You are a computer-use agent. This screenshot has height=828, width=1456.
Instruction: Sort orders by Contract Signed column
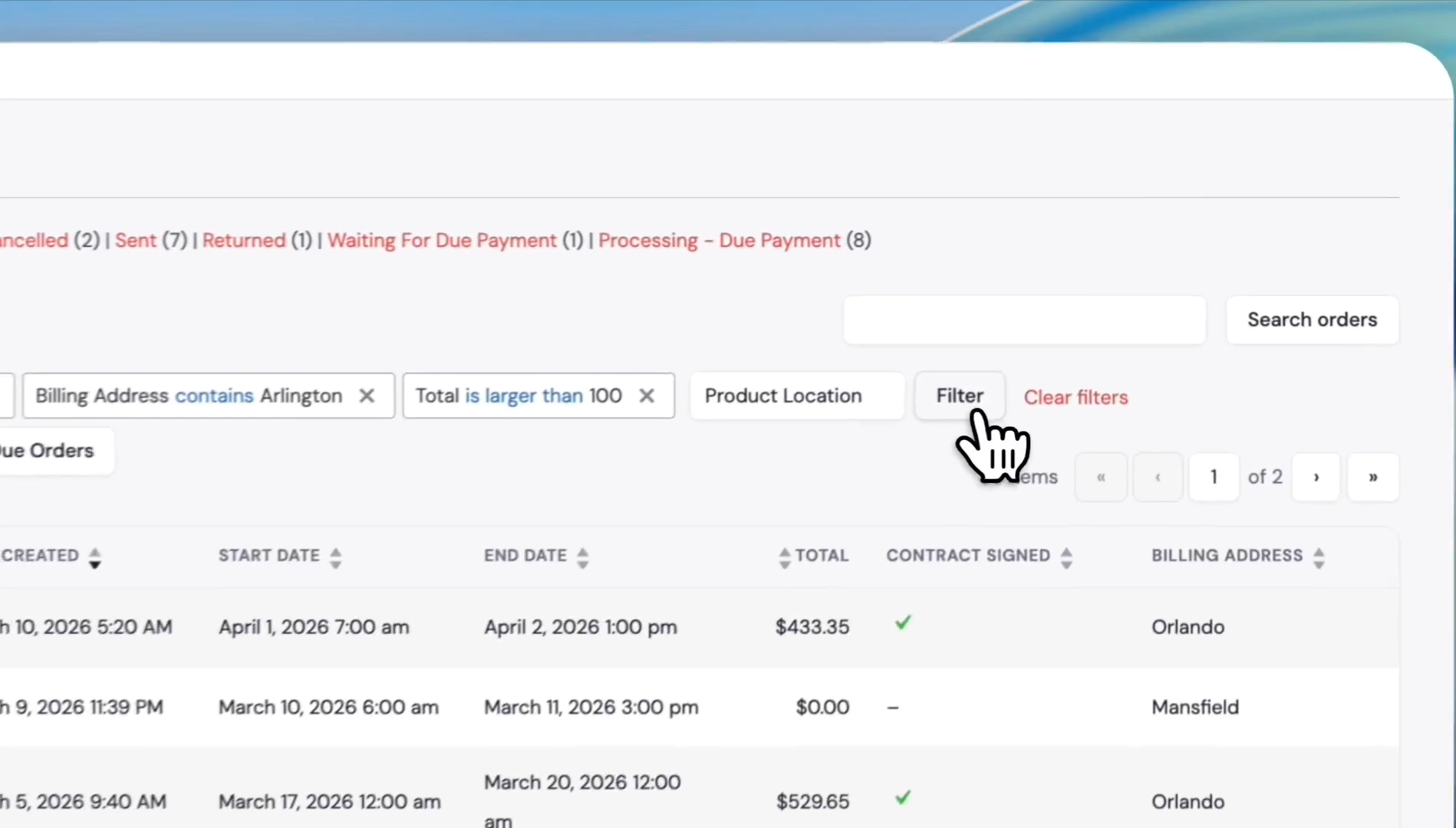pos(980,556)
